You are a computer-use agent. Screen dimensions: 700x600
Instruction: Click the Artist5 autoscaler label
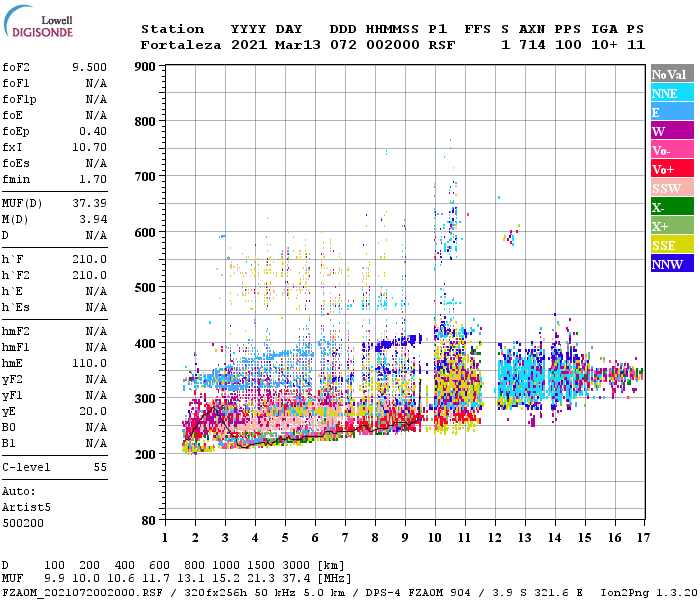pyautogui.click(x=26, y=507)
